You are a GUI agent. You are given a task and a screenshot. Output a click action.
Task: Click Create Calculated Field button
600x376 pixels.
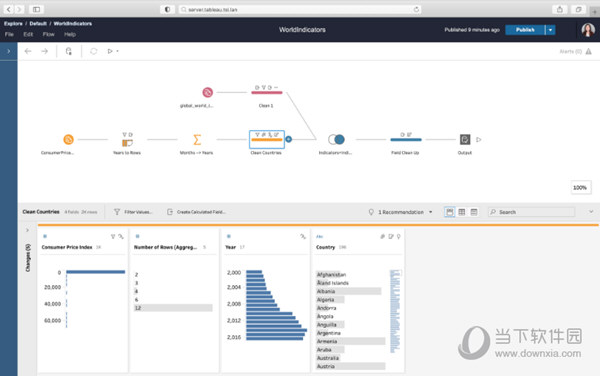click(196, 212)
